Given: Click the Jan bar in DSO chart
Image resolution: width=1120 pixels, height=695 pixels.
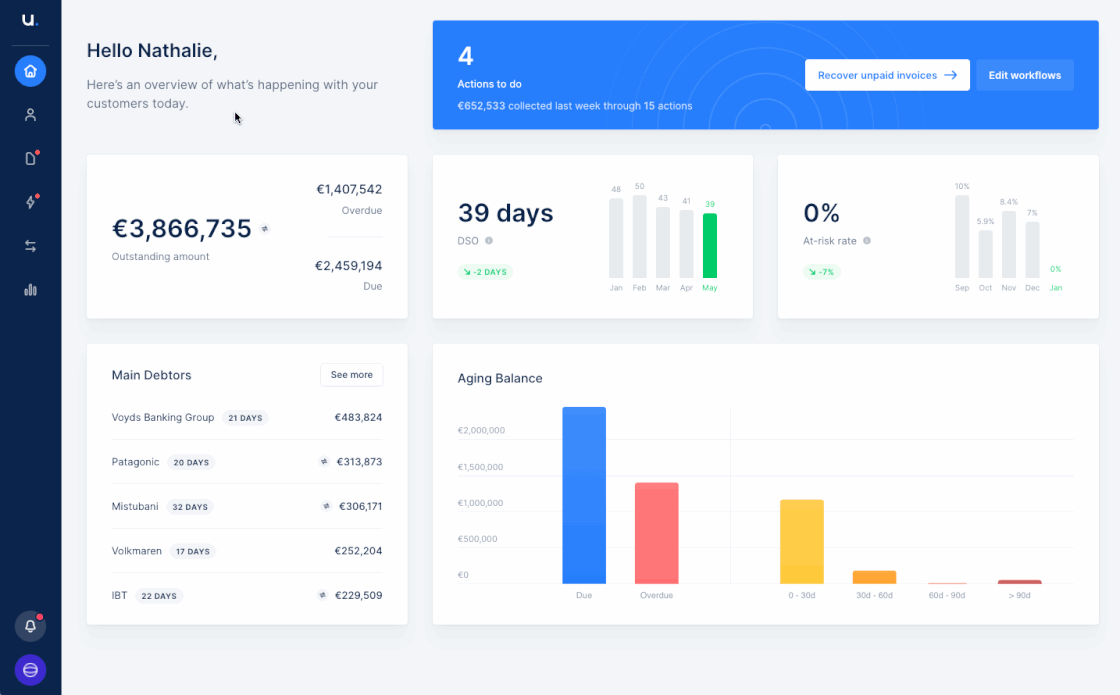Looking at the screenshot, I should (x=616, y=238).
